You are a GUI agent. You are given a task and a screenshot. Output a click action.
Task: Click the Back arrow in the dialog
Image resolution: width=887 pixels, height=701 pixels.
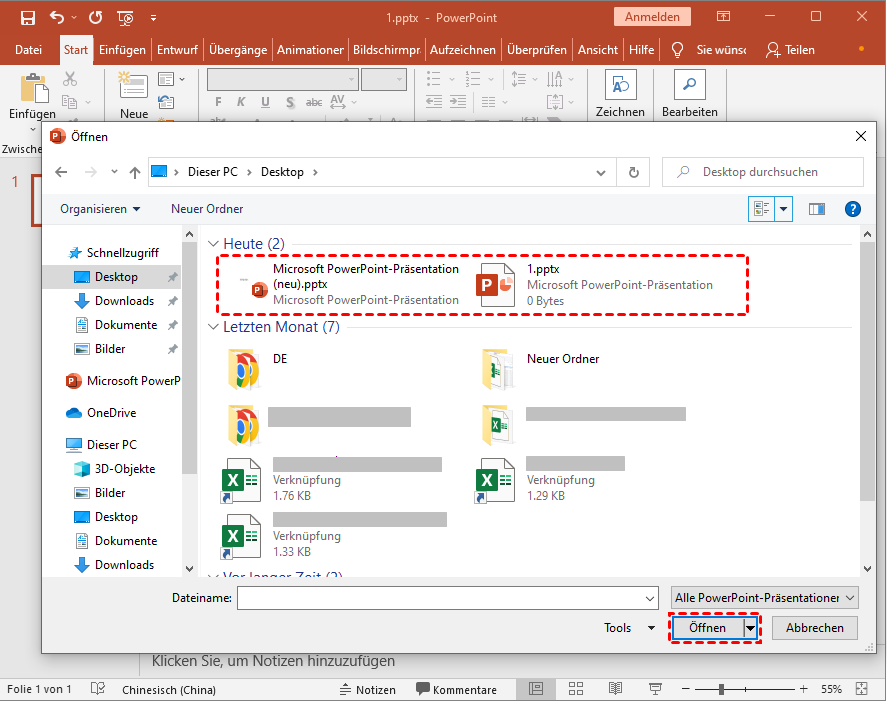61,172
